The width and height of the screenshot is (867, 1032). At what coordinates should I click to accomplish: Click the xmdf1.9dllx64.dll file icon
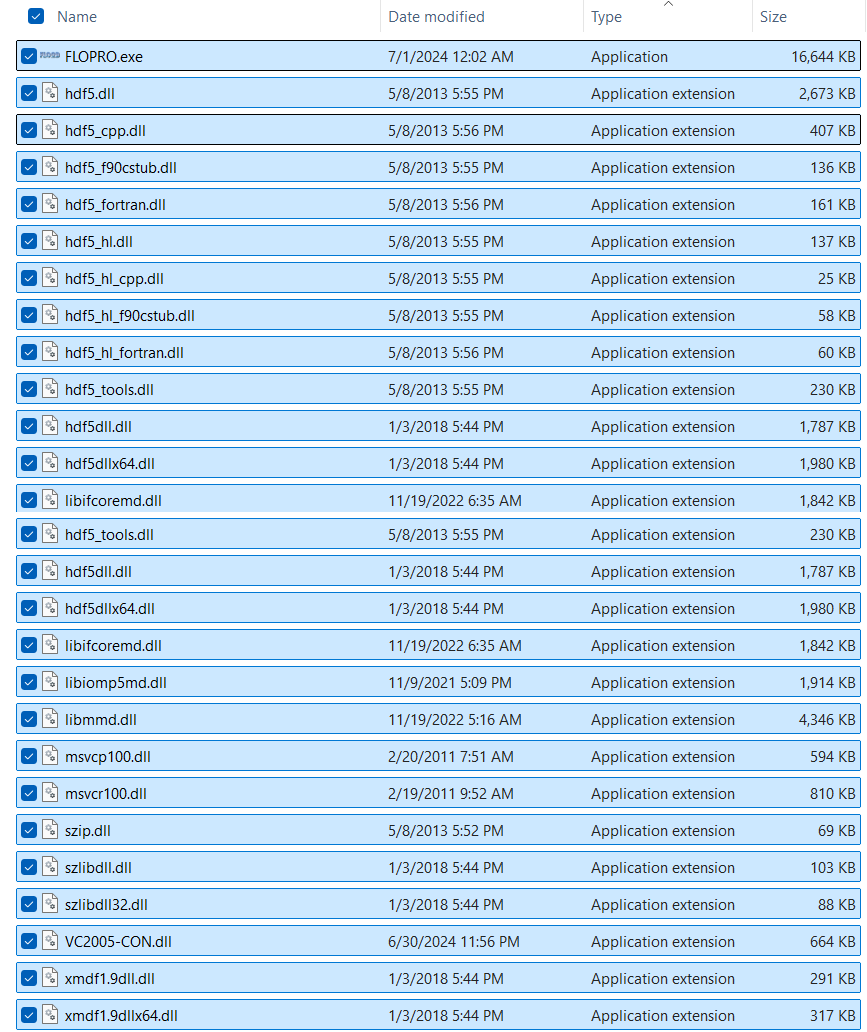[51, 1016]
